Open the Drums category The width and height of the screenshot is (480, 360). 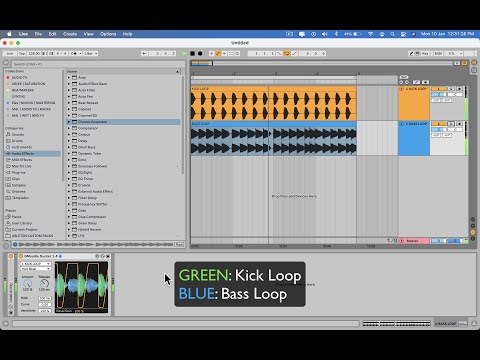17,141
